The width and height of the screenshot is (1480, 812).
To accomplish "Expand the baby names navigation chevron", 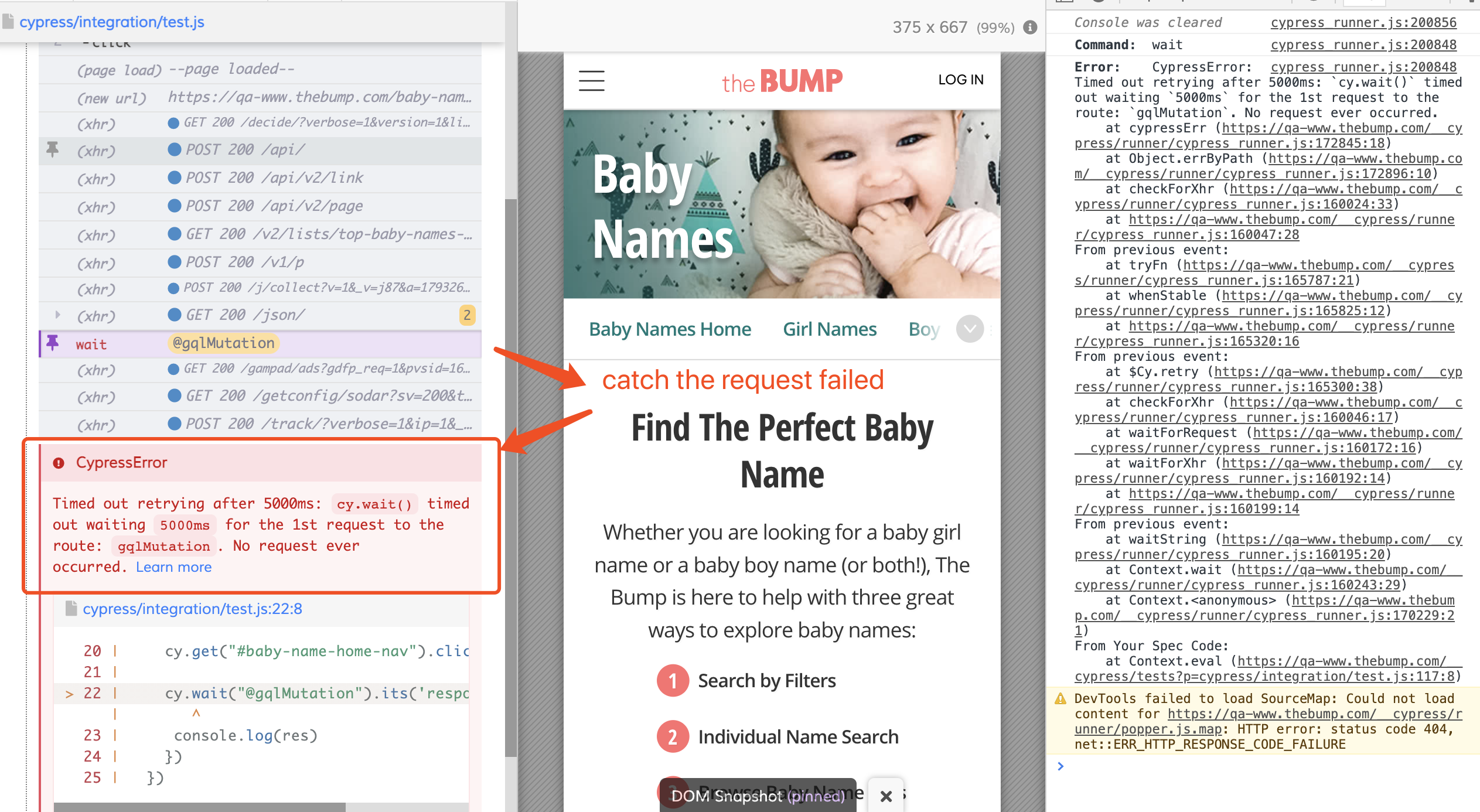I will 970,329.
